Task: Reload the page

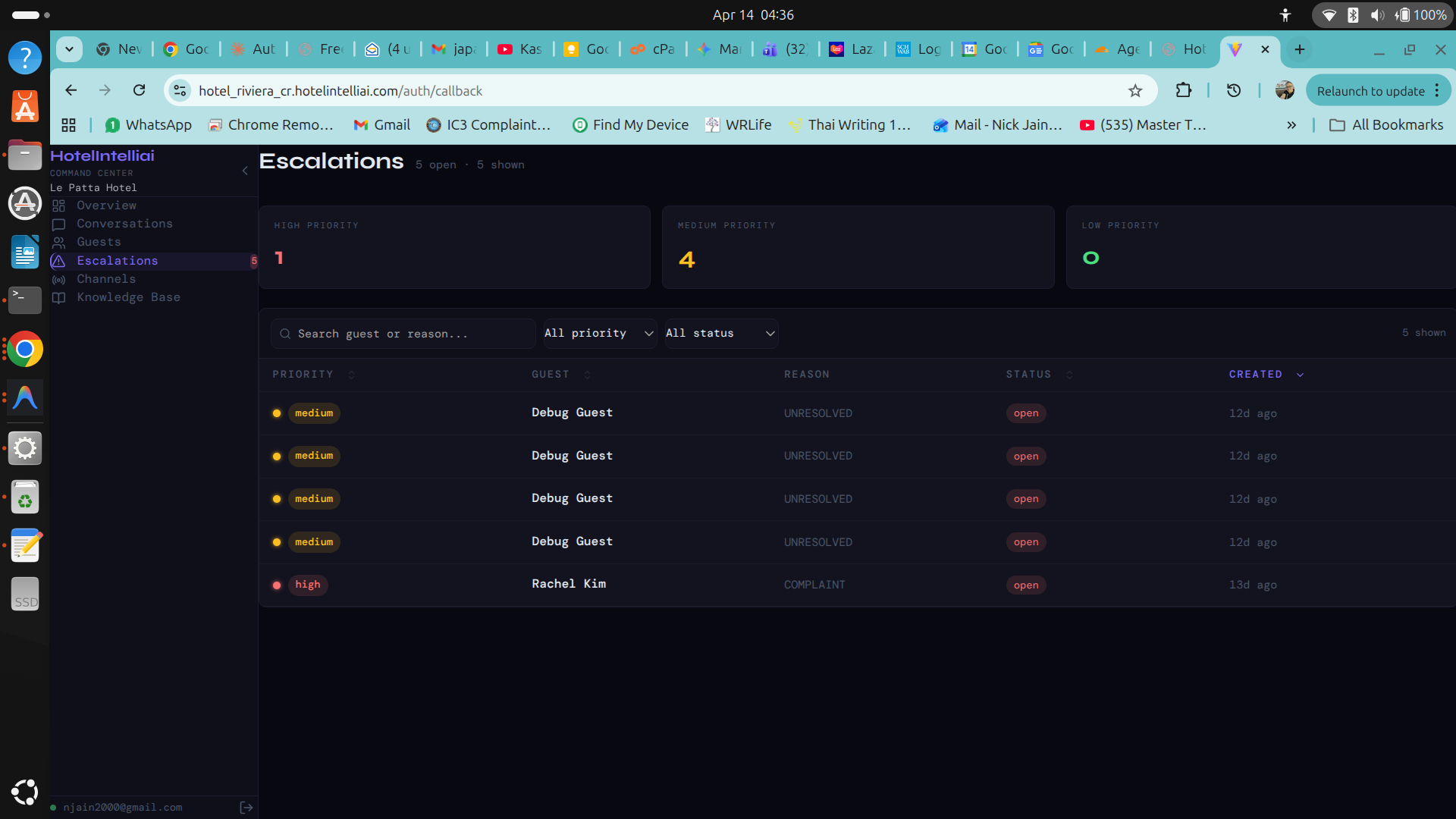Action: click(x=139, y=91)
